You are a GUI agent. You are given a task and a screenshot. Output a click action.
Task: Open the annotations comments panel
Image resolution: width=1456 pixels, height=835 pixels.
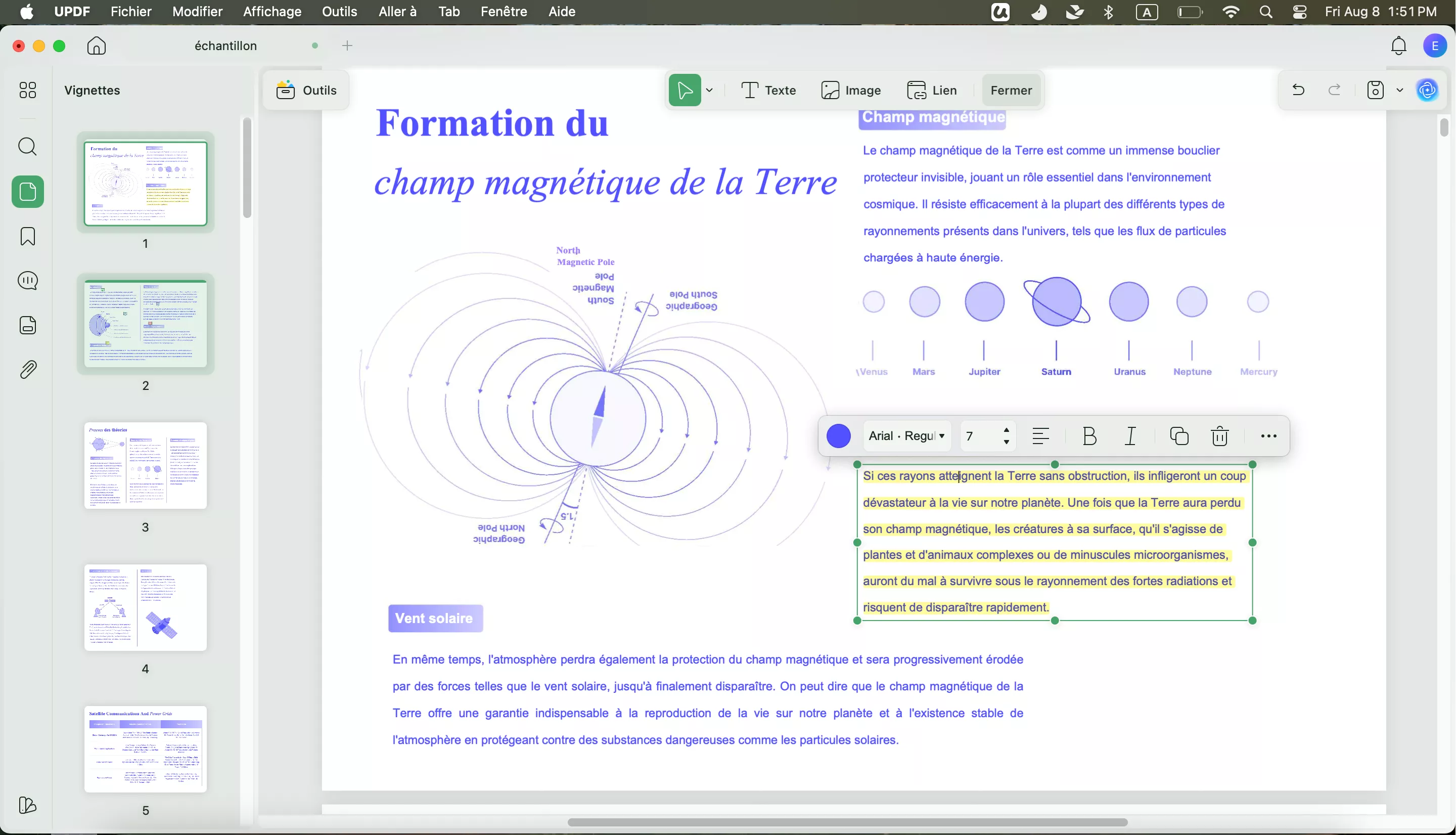tap(27, 280)
